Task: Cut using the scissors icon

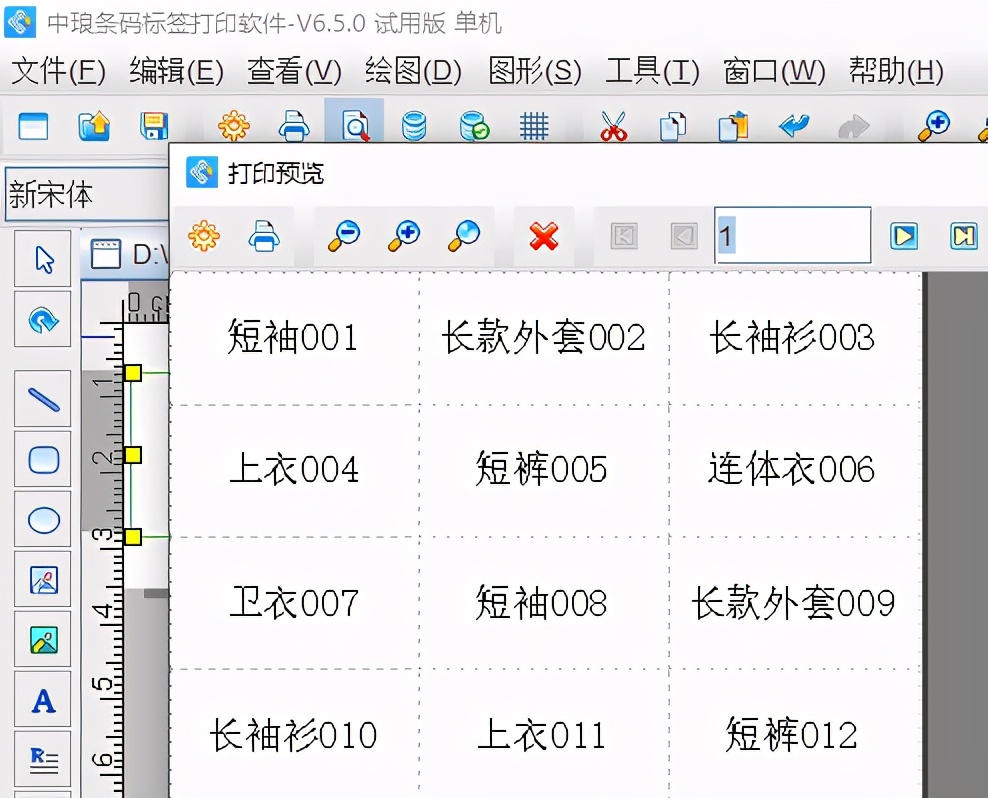Action: 613,126
